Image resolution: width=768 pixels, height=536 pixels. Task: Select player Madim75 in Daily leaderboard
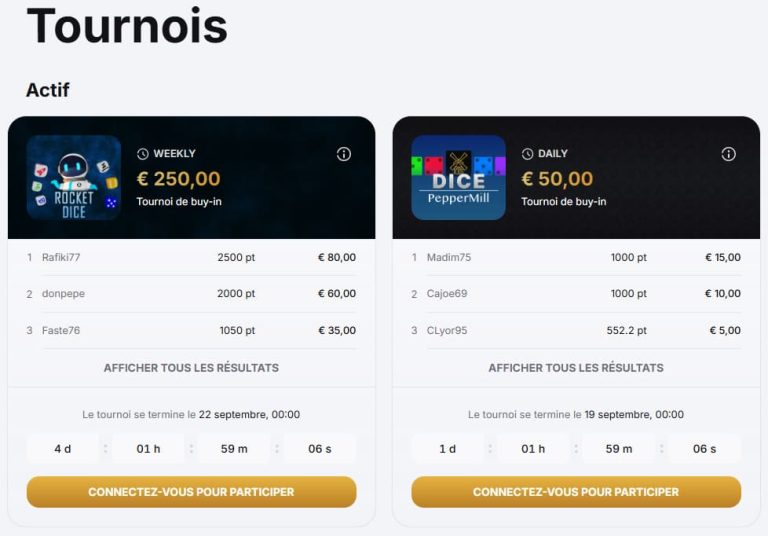(448, 257)
